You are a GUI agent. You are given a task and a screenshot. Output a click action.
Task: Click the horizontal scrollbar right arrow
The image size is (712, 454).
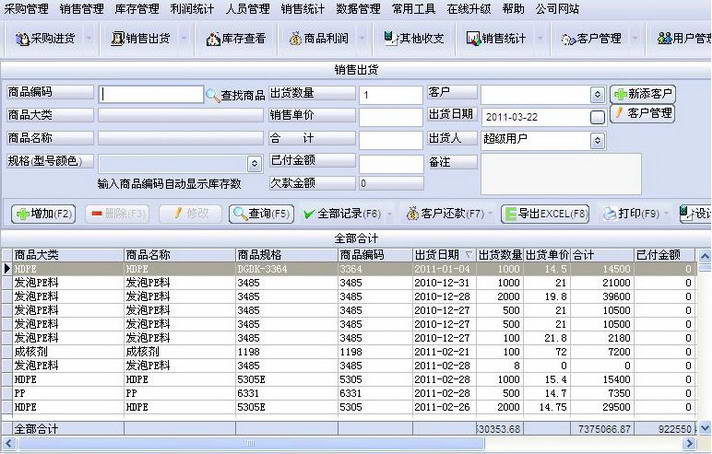coord(690,444)
